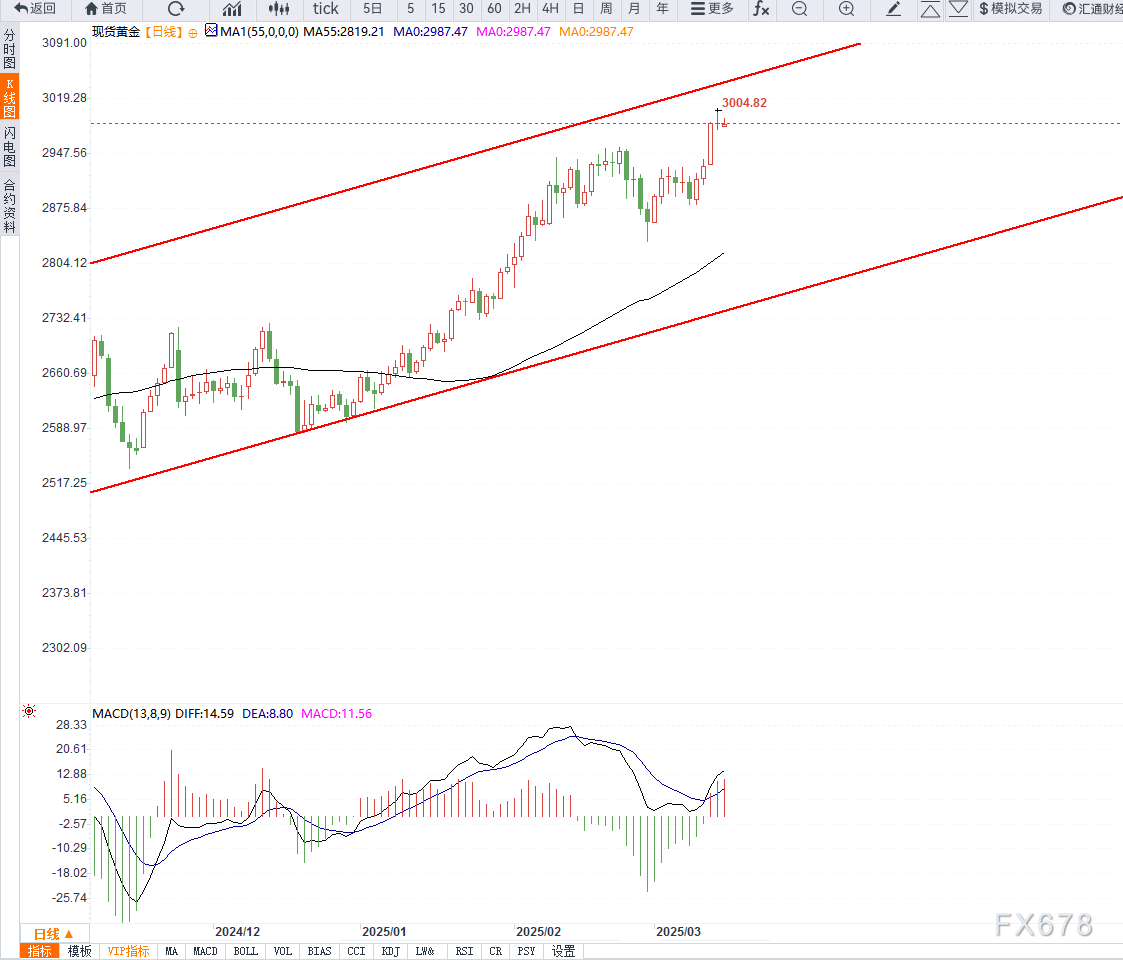Open the 更多 more options menu
1123x960 pixels.
(712, 9)
